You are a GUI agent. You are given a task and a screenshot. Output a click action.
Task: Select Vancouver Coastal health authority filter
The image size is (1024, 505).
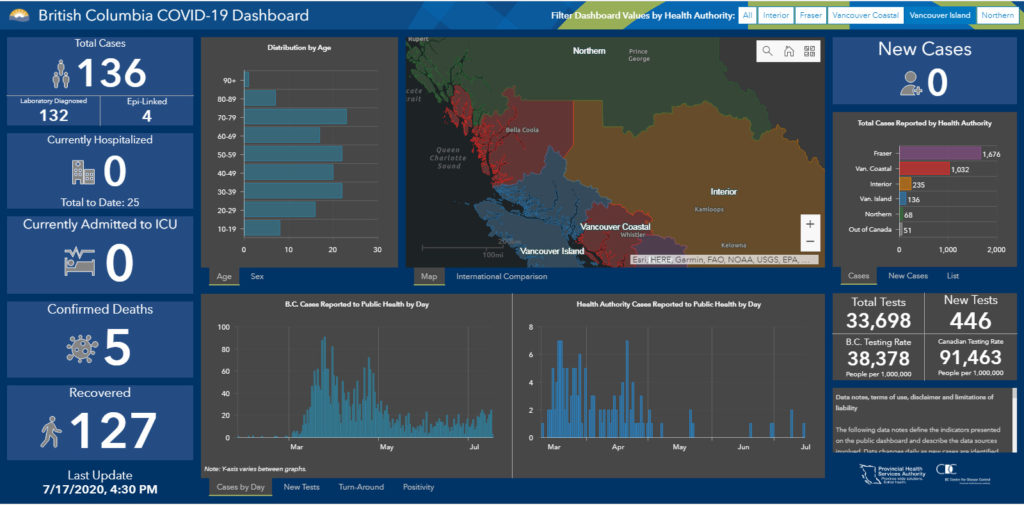866,16
